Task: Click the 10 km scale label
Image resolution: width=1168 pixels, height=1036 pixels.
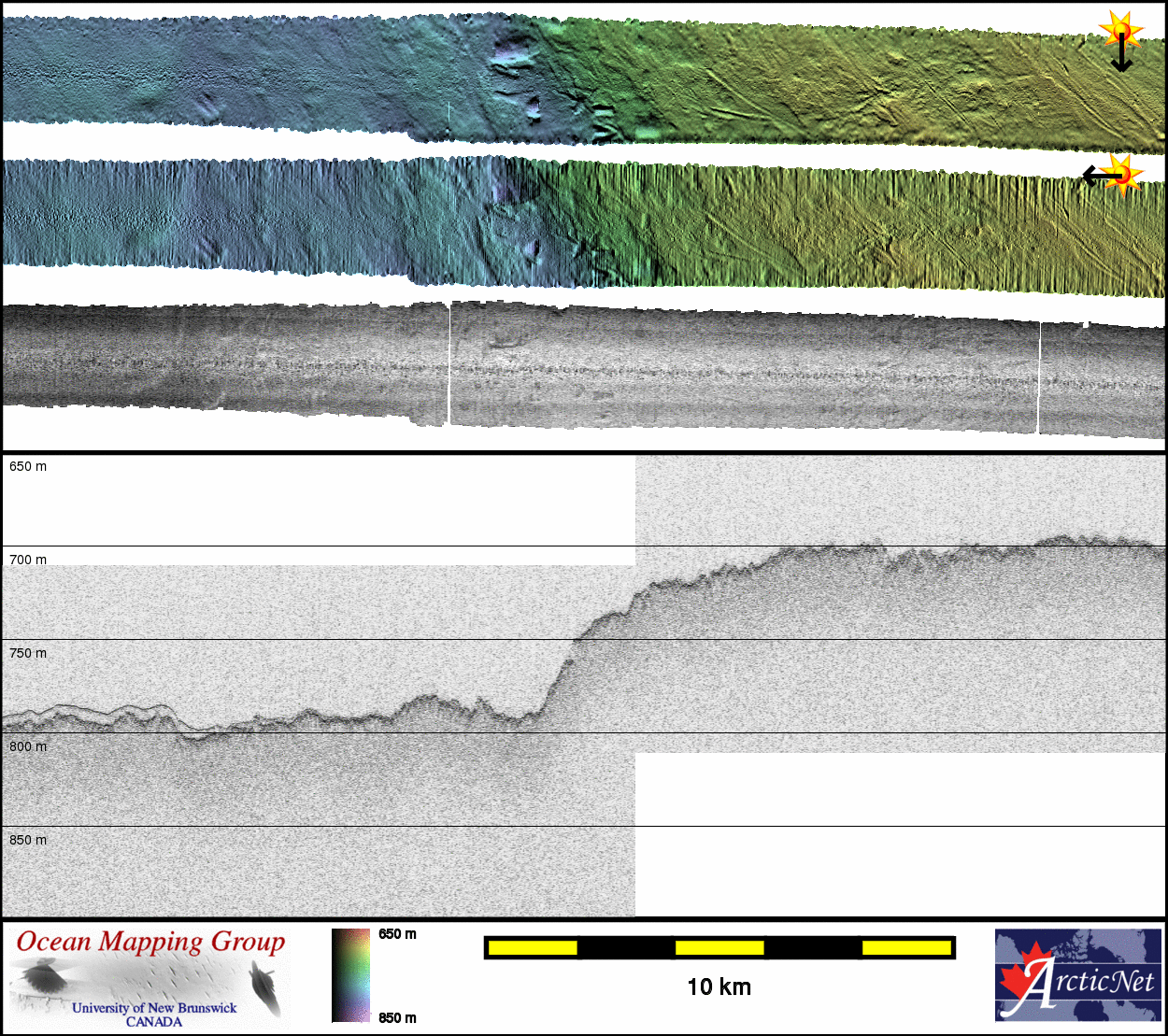Action: [x=719, y=987]
